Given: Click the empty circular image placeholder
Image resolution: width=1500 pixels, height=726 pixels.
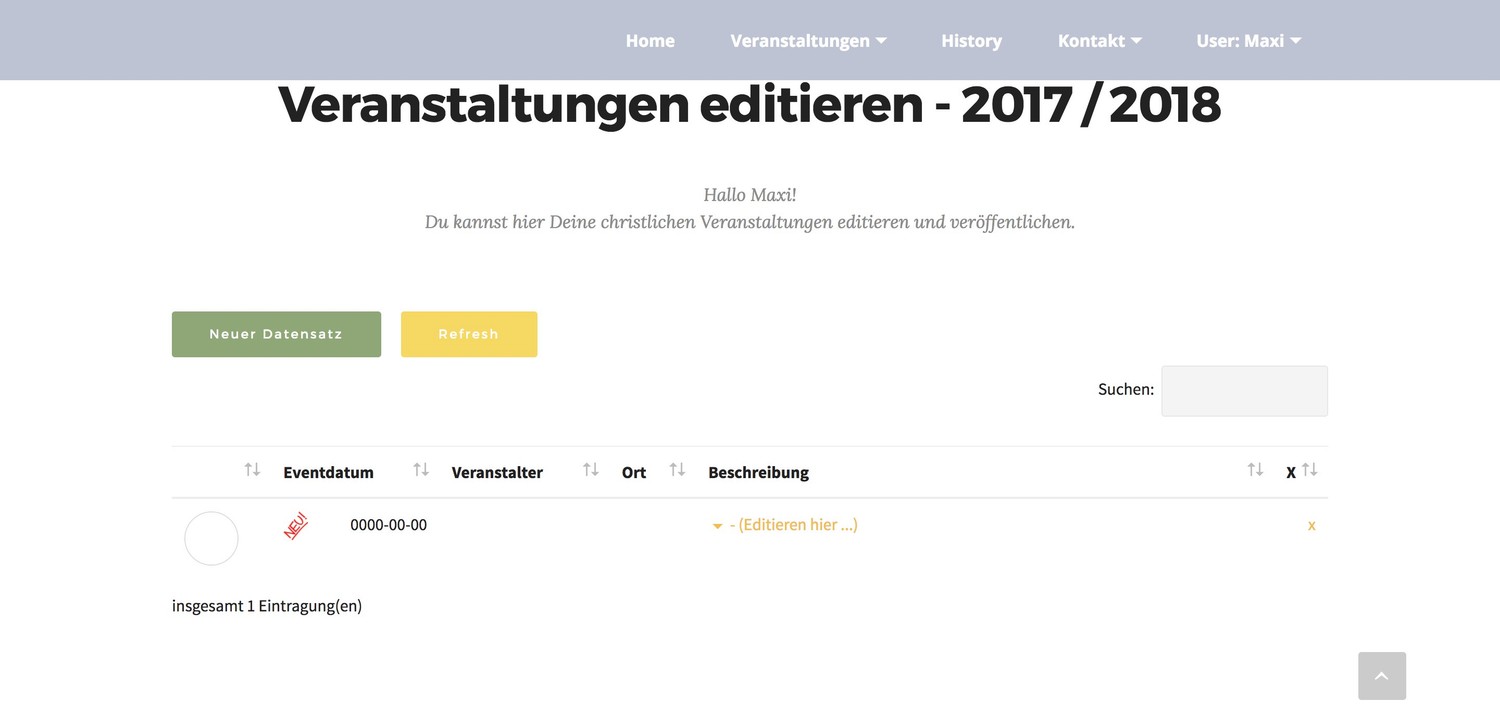Looking at the screenshot, I should 211,538.
